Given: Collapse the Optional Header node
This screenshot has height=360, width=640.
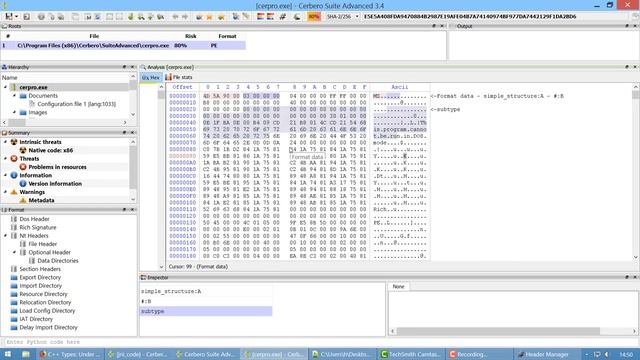Looking at the screenshot, I should (15, 253).
